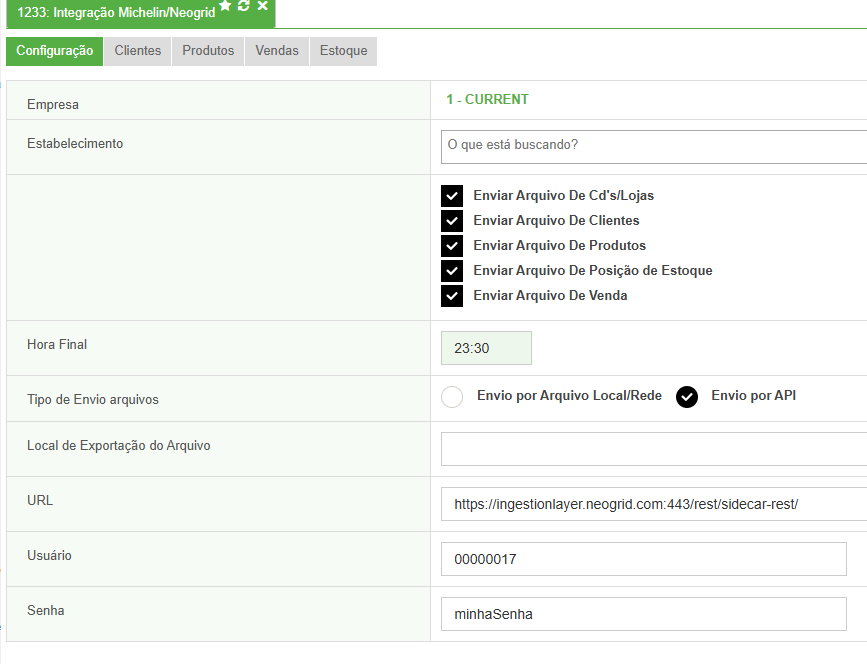Screen dimensions: 867x664
Task: Click the 1 - CURRENT empresa link
Action: coord(488,100)
